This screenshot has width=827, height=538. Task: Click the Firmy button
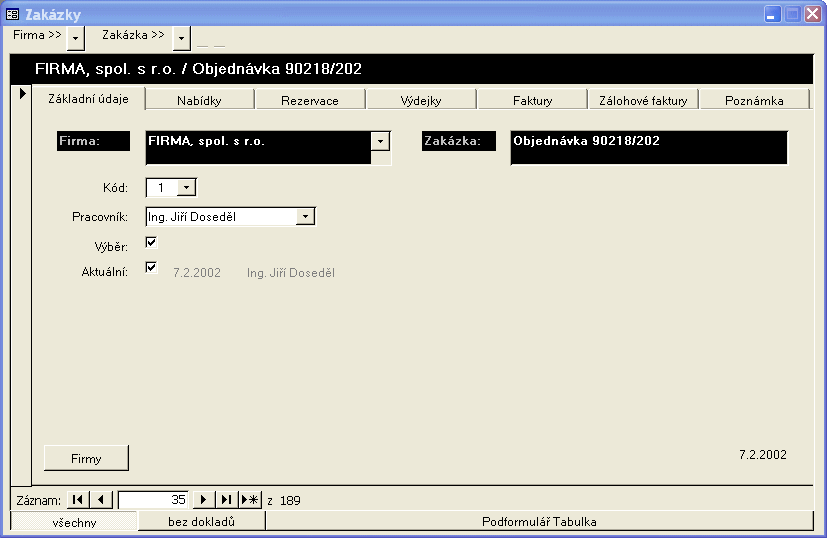point(86,458)
